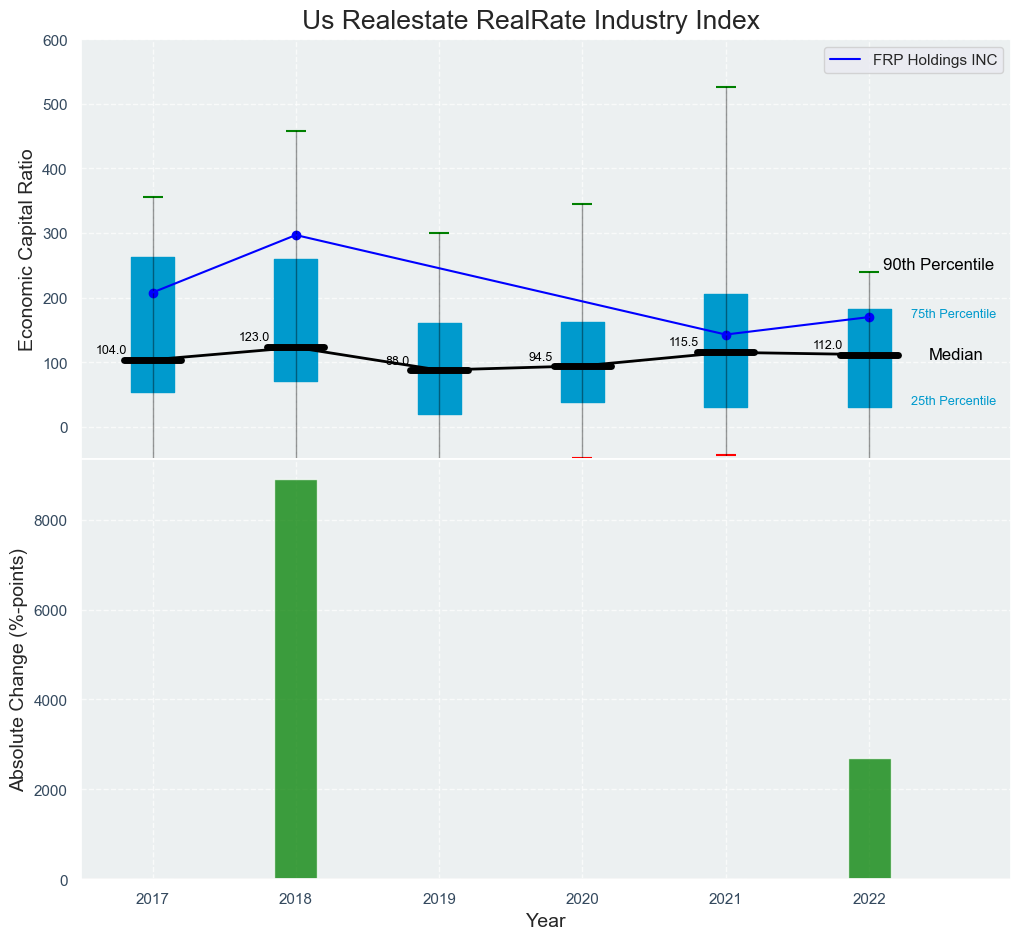Click the 90th Percentile annotation text
Viewport: 1020px width, 940px height.
coord(938,265)
